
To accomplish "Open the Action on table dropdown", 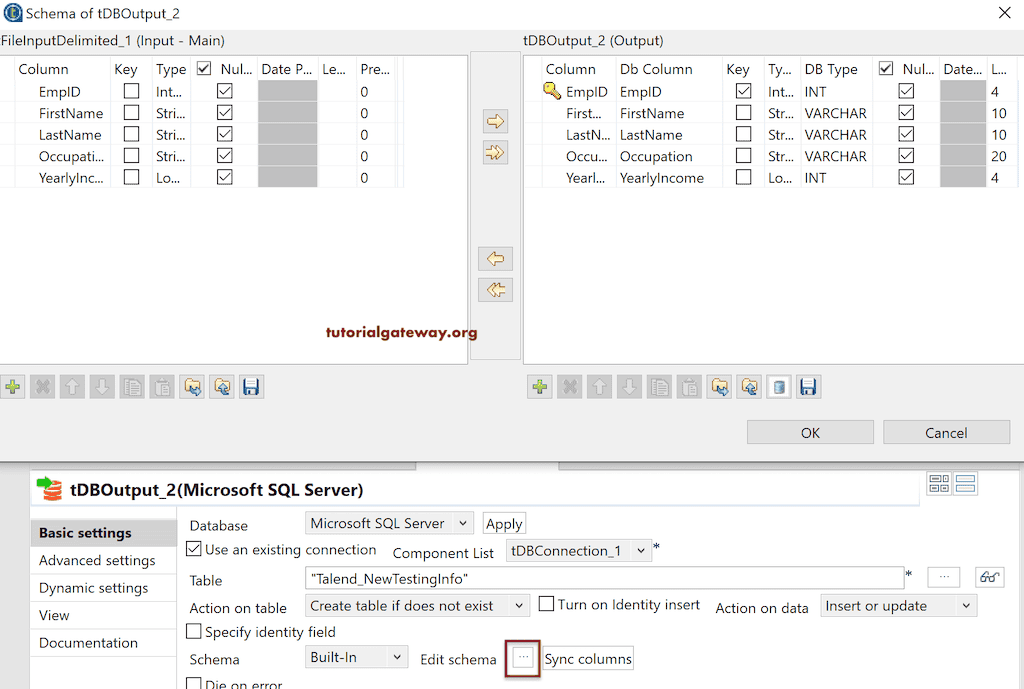I will pyautogui.click(x=417, y=605).
